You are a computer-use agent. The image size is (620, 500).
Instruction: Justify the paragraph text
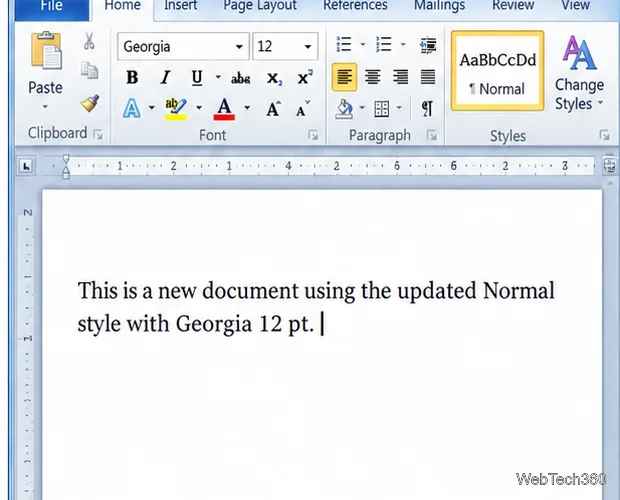point(428,77)
